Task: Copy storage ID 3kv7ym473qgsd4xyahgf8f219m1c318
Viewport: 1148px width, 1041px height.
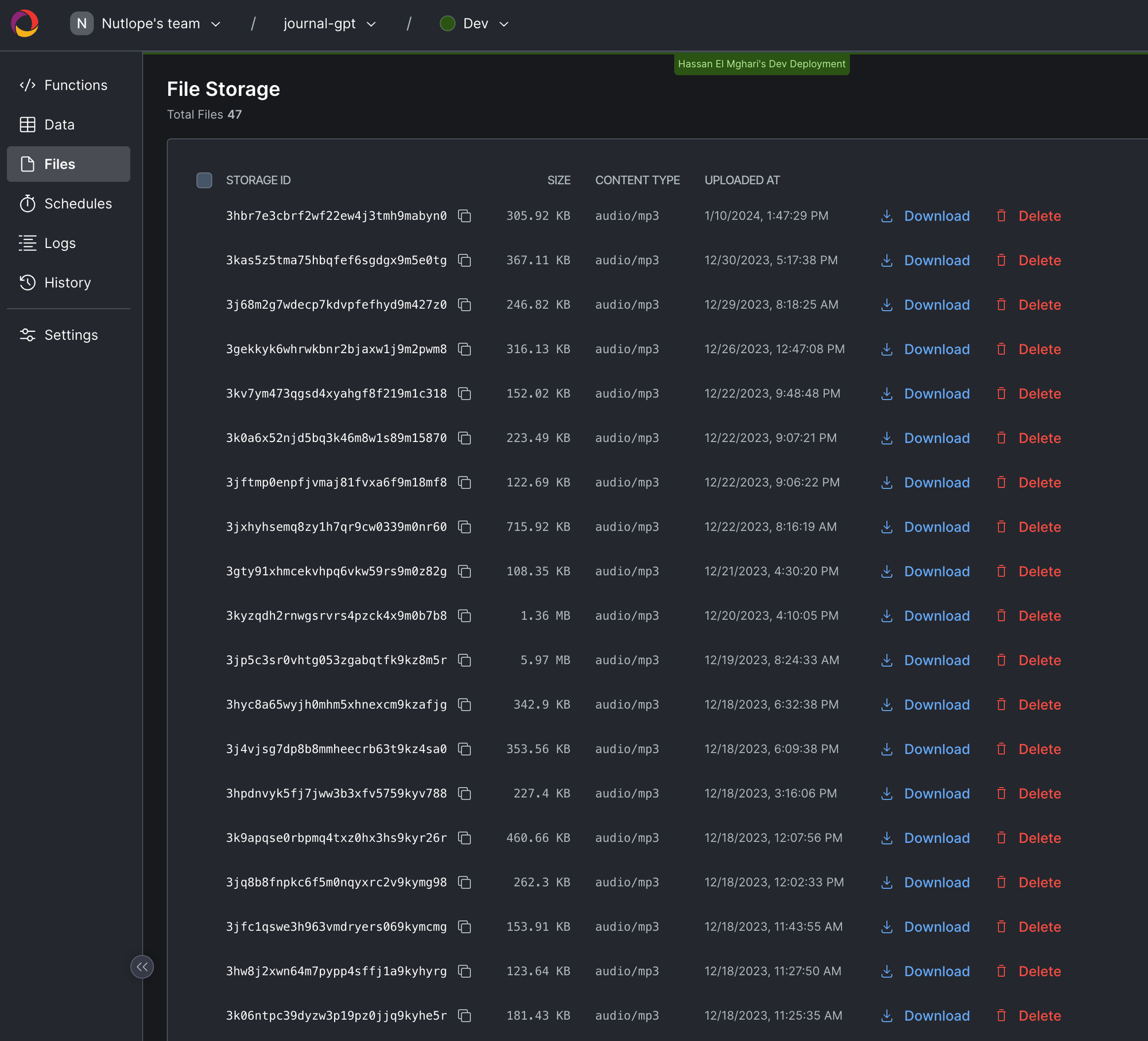Action: (x=464, y=393)
